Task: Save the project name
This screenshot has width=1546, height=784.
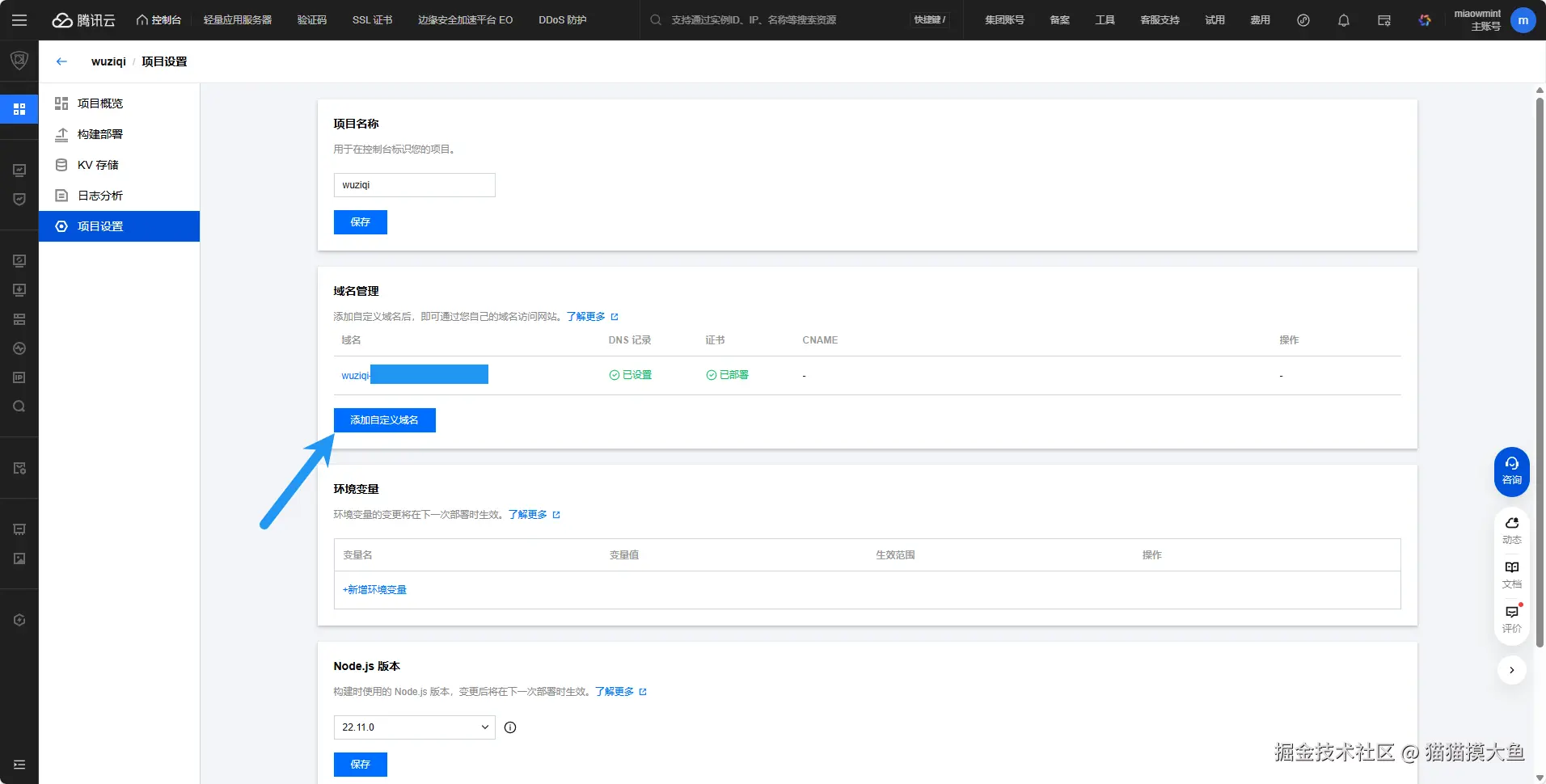Action: coord(361,222)
